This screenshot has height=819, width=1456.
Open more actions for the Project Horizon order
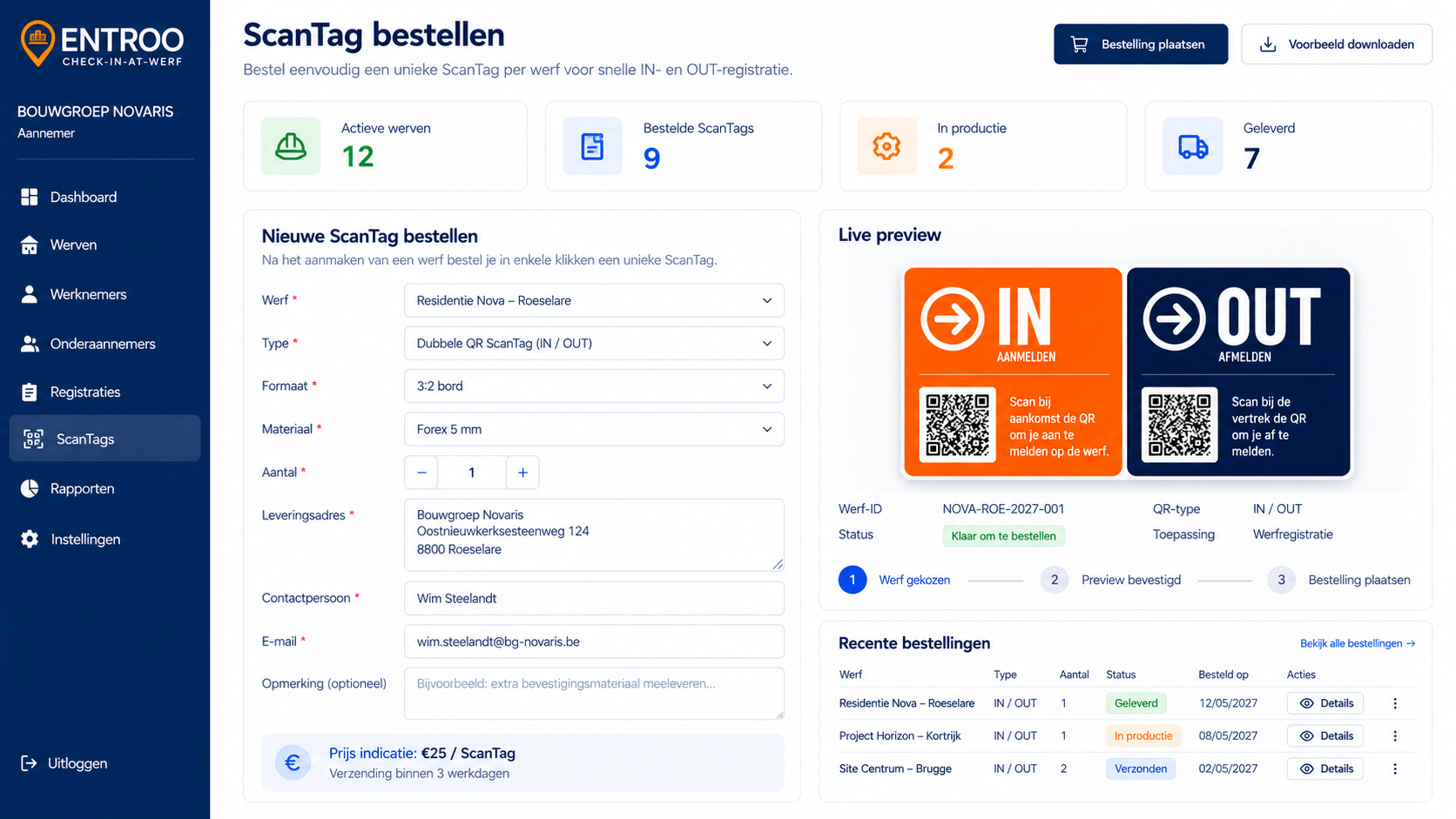(x=1395, y=736)
